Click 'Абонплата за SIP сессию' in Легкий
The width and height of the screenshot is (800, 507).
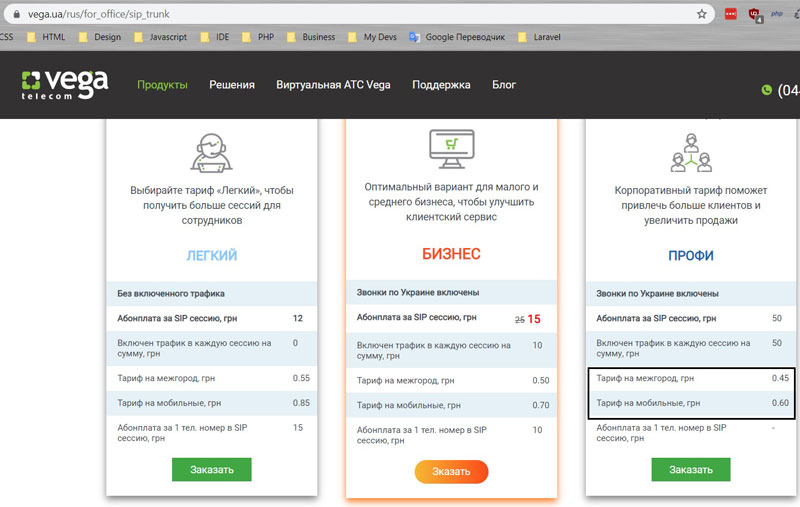coord(177,318)
